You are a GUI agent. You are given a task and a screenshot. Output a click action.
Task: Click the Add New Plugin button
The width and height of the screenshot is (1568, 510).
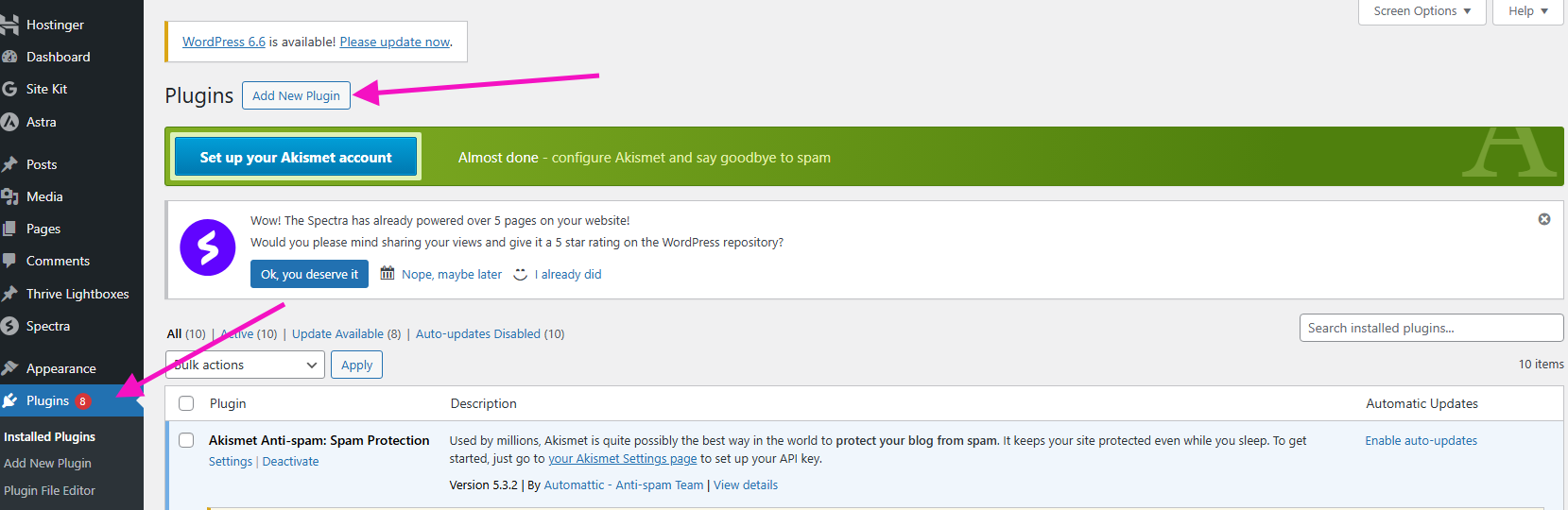coord(296,95)
